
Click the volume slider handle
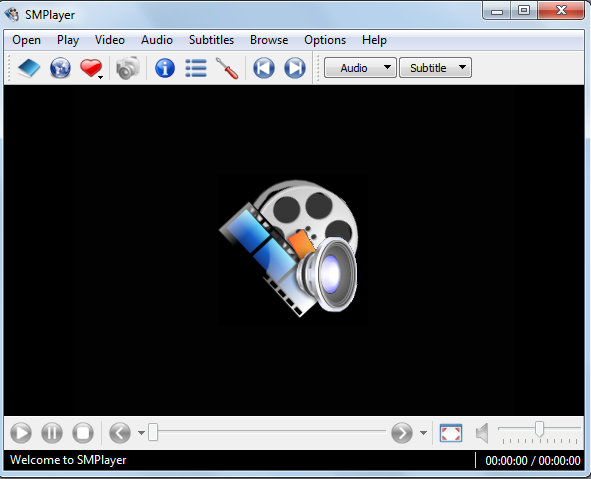pyautogui.click(x=539, y=428)
